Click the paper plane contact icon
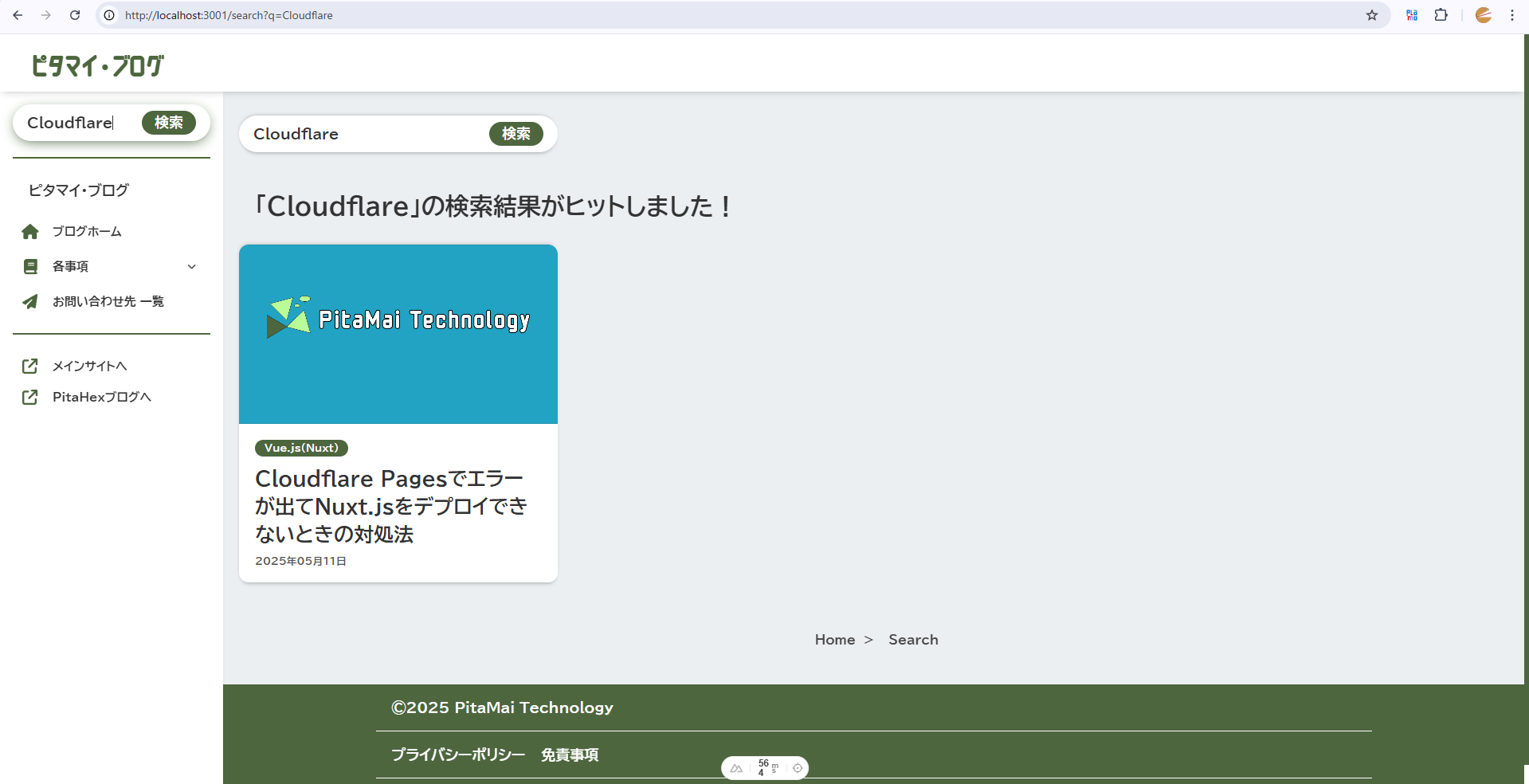 click(x=30, y=302)
